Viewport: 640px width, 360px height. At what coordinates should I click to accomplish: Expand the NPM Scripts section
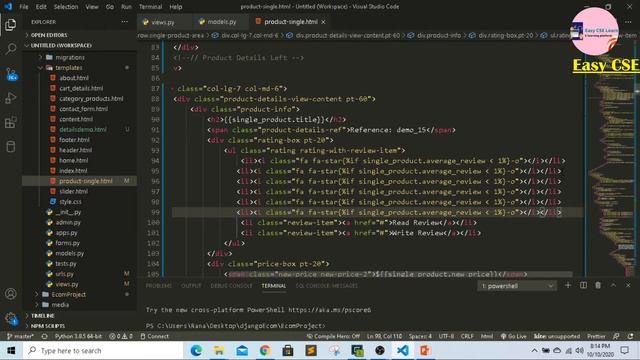tap(79, 326)
